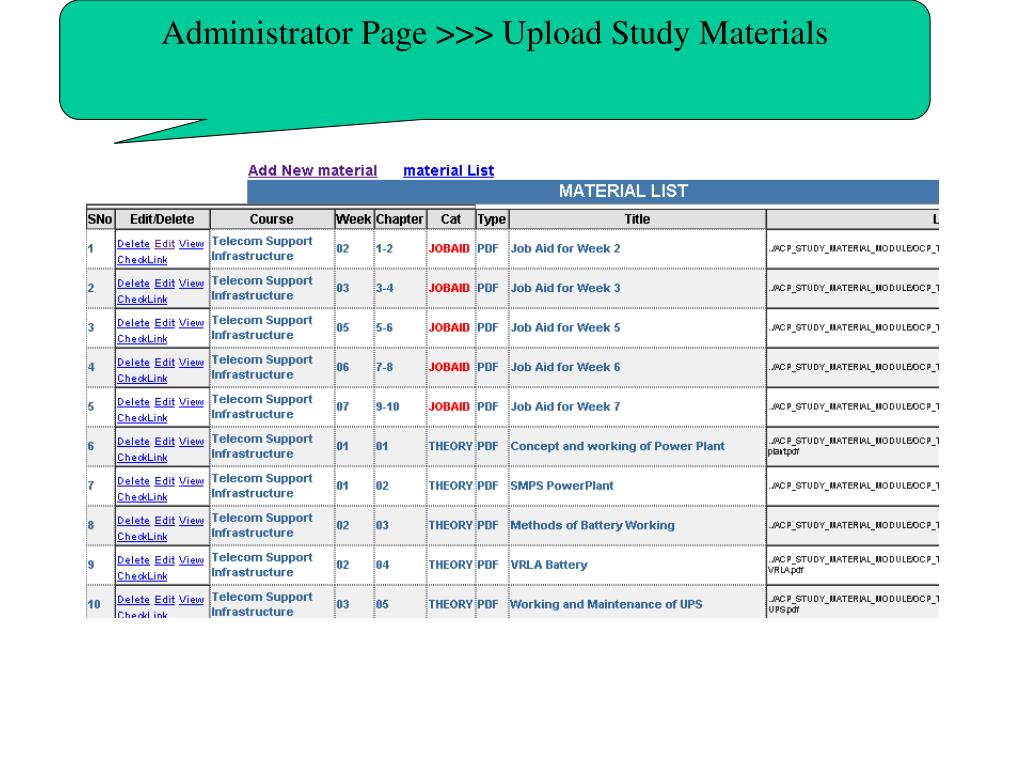View row 1 Job Aid for Week 2
The width and height of the screenshot is (1024, 768).
pyautogui.click(x=191, y=244)
